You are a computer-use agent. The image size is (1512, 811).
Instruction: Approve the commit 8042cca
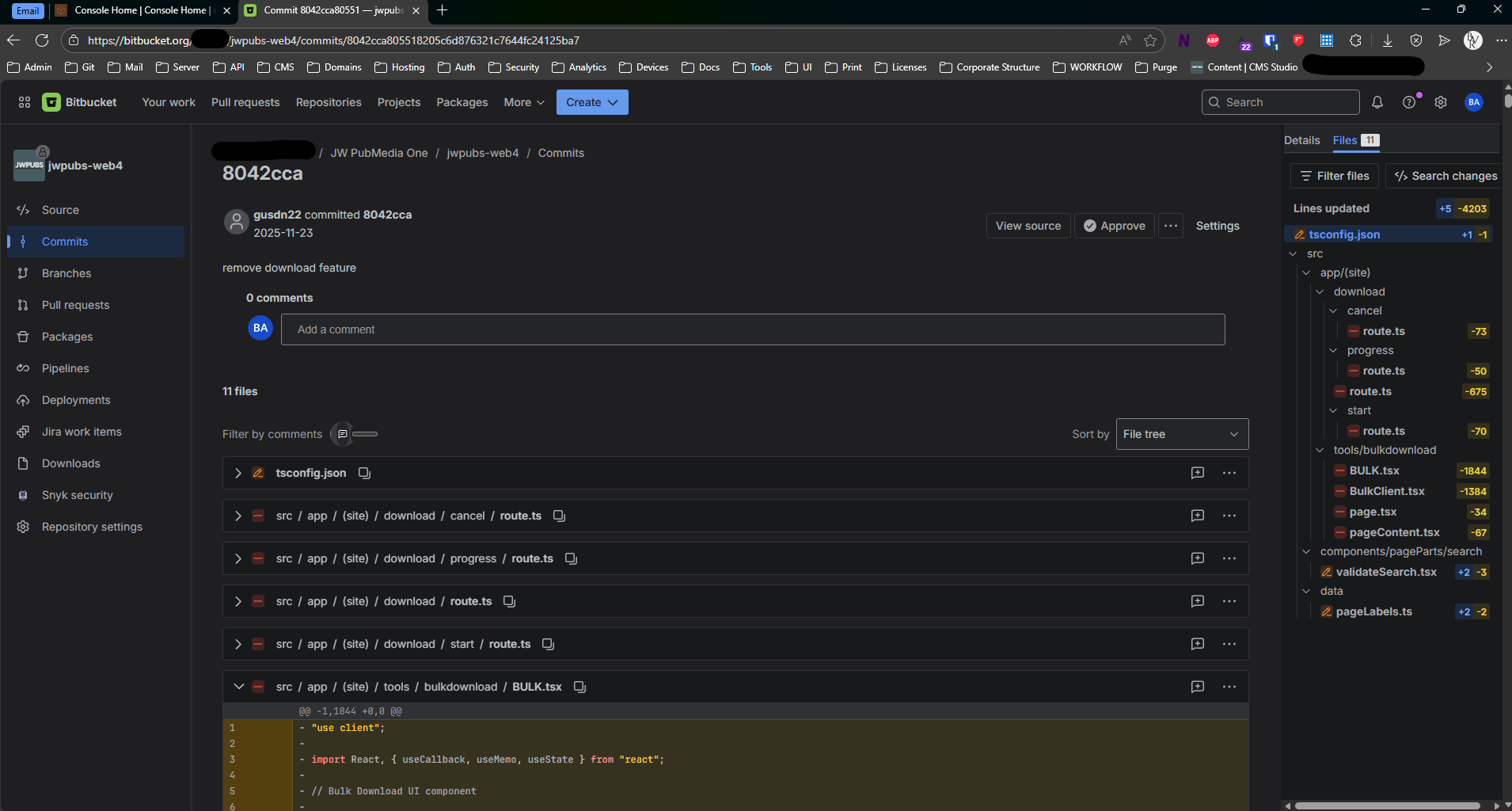(x=1115, y=226)
